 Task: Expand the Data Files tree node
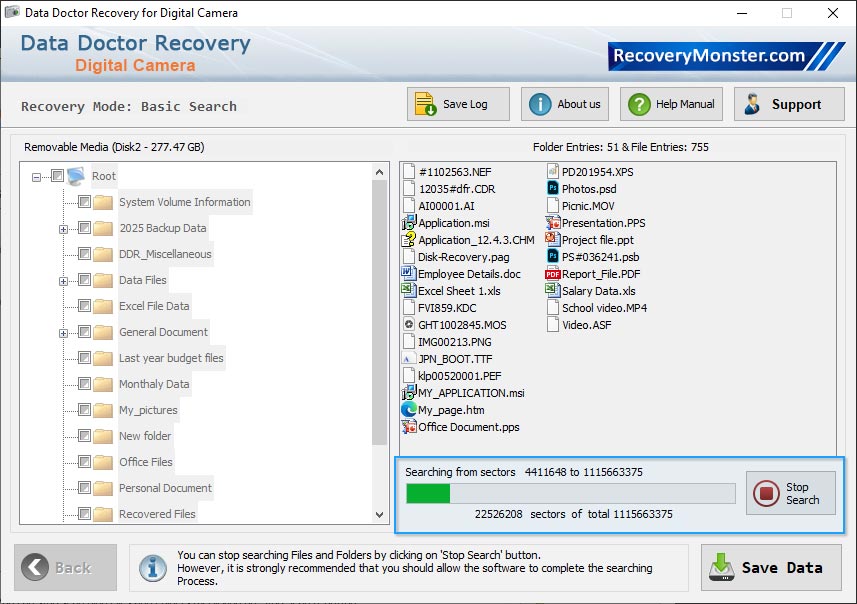click(62, 281)
